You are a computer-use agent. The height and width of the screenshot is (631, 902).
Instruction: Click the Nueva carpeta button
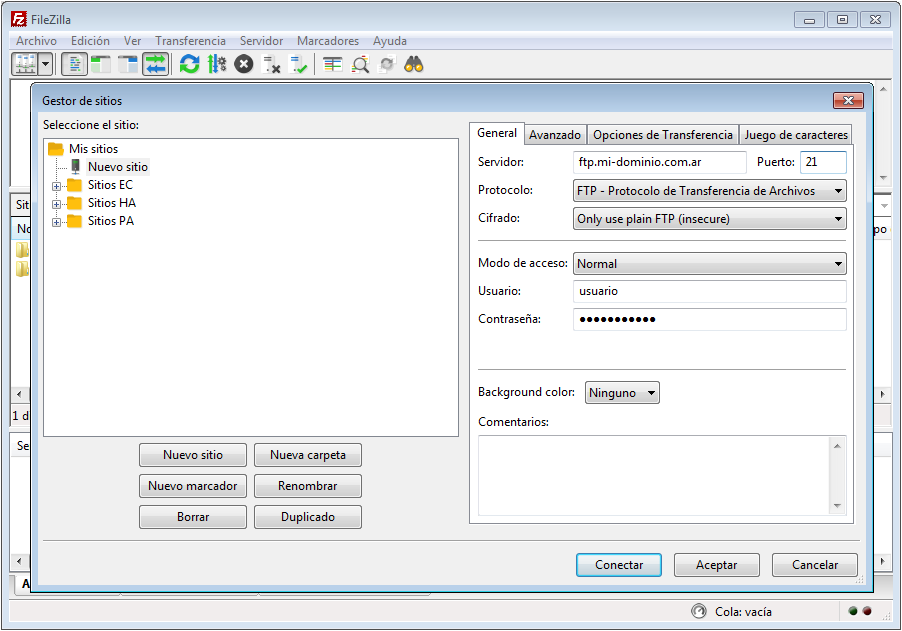[x=308, y=455]
